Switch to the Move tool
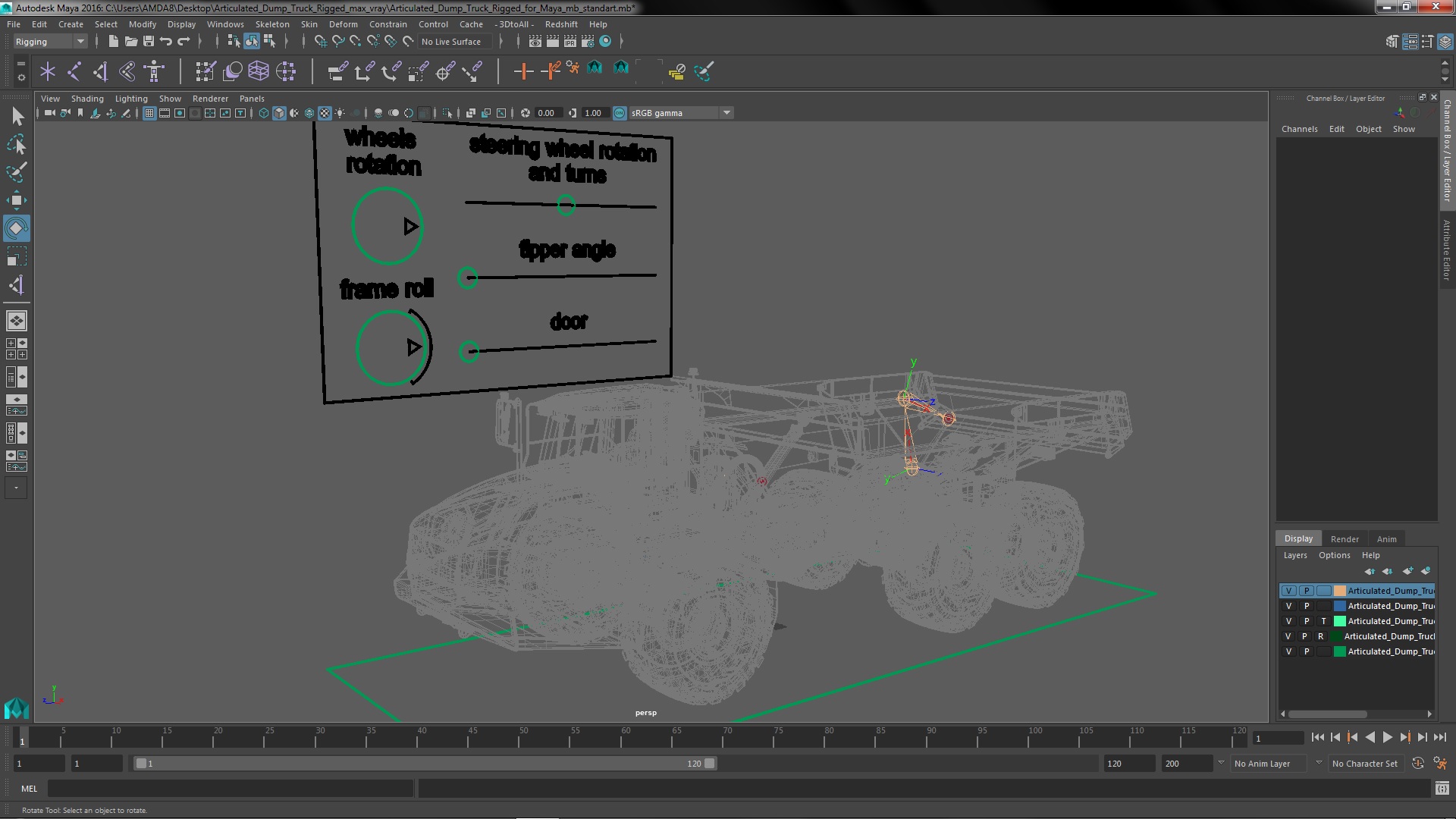1456x819 pixels. click(x=17, y=200)
